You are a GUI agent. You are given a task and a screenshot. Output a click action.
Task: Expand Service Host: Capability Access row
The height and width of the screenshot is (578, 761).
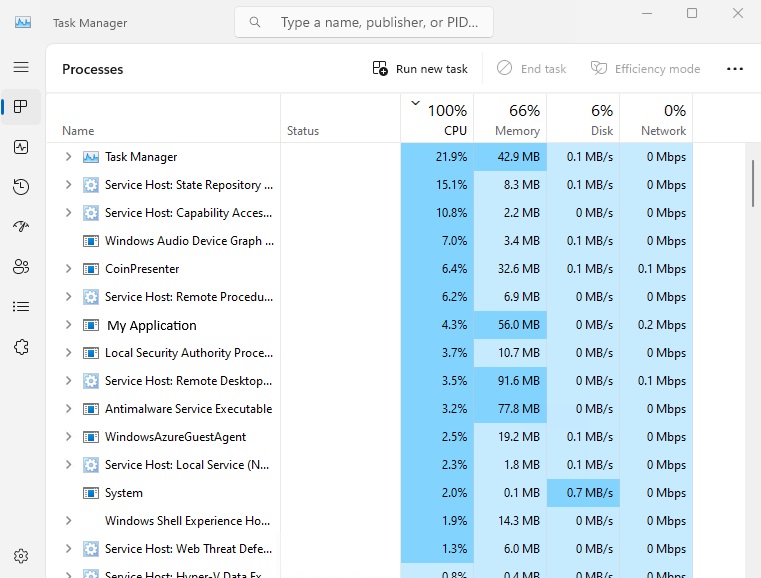click(x=68, y=213)
